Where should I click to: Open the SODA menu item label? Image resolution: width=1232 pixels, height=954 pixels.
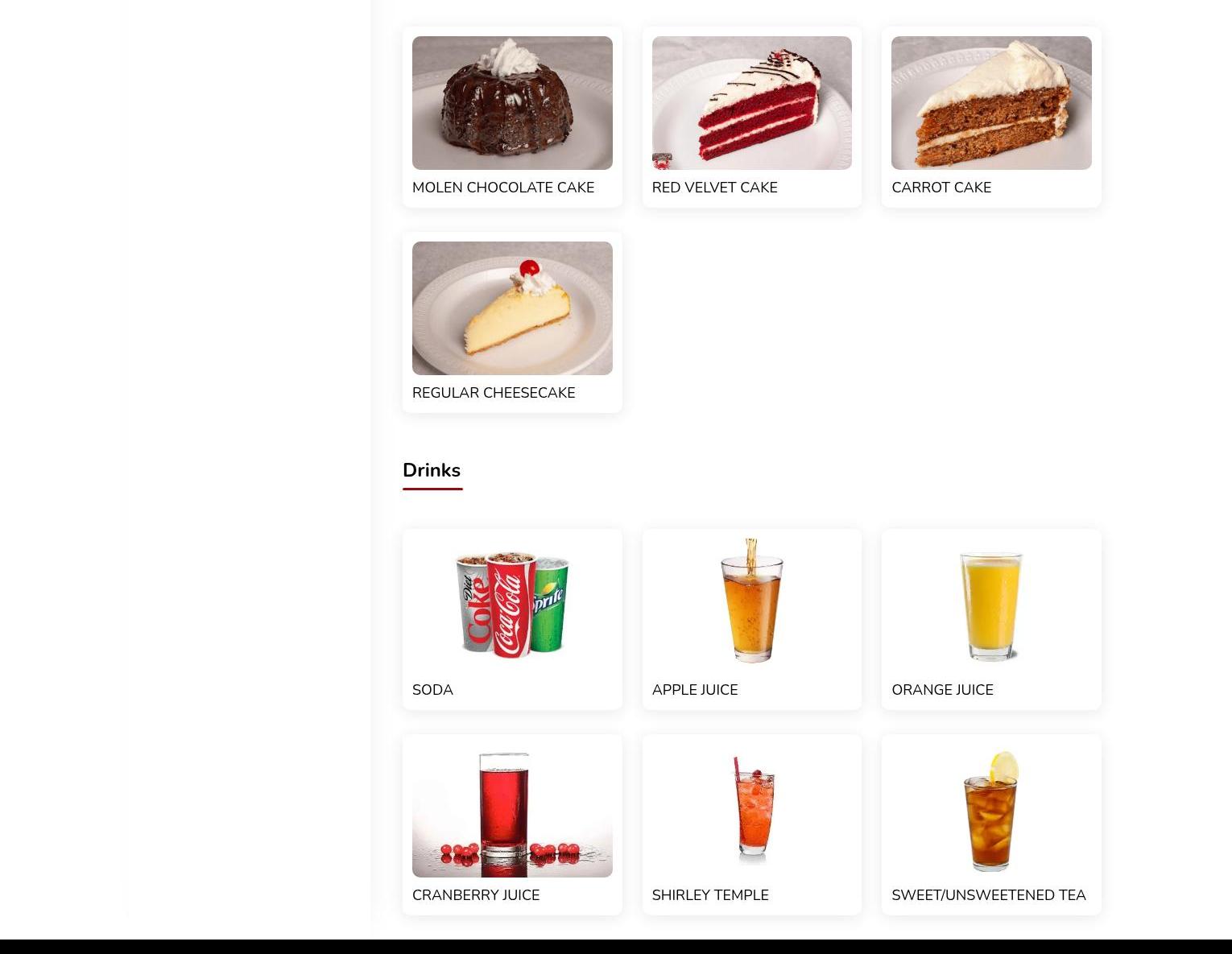point(432,690)
